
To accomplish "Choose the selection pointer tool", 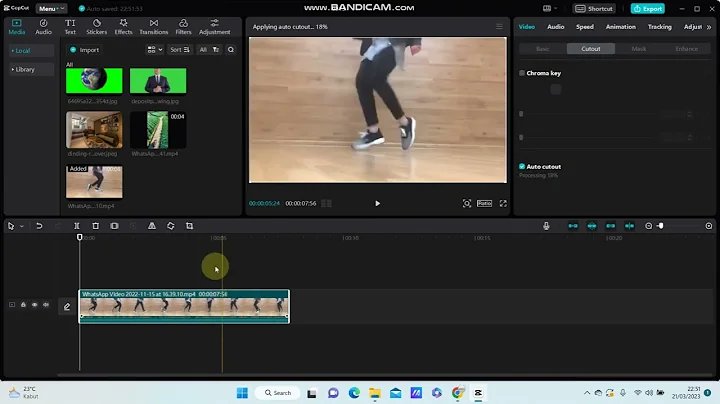I will (11, 226).
